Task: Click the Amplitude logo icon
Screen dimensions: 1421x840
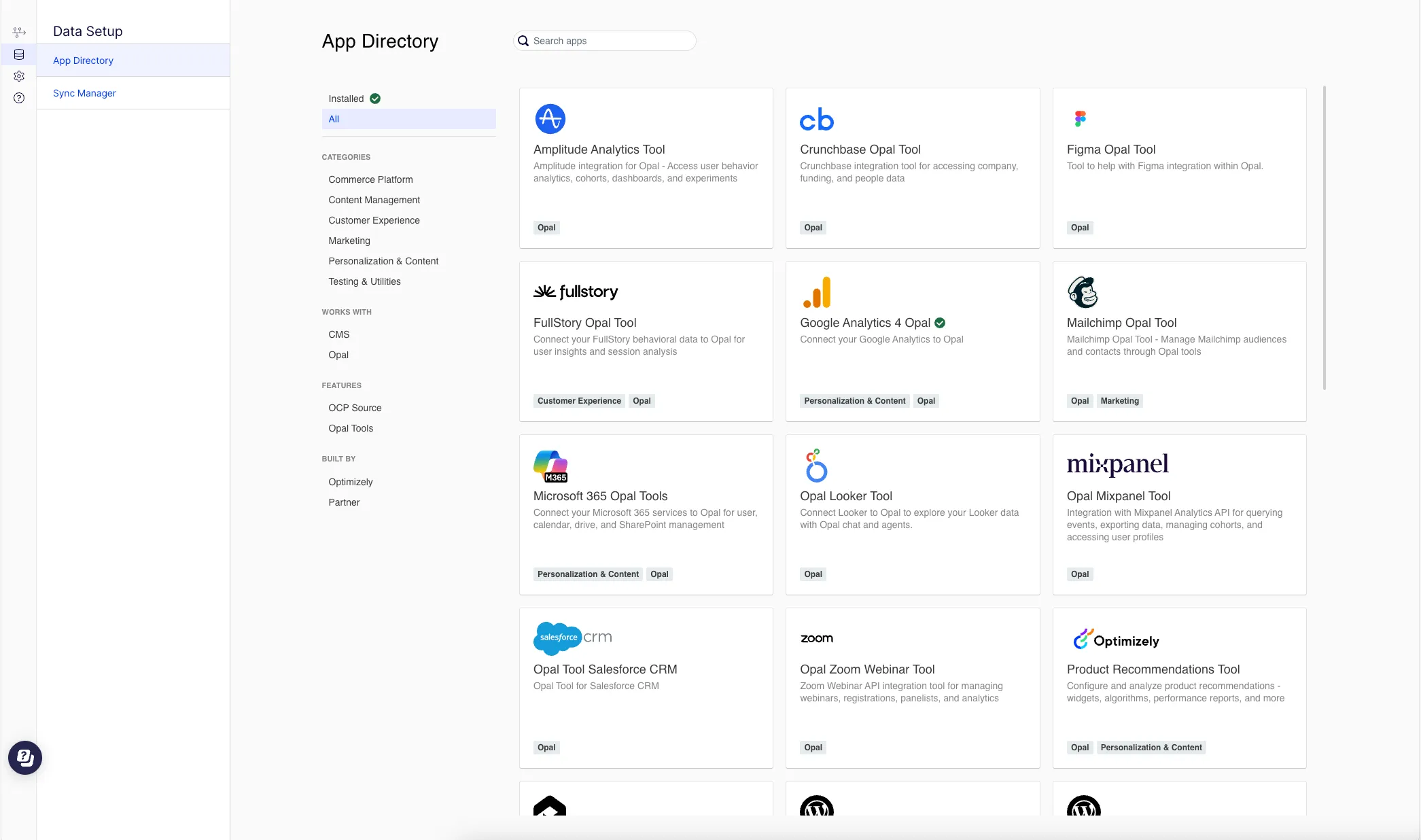Action: [x=550, y=119]
